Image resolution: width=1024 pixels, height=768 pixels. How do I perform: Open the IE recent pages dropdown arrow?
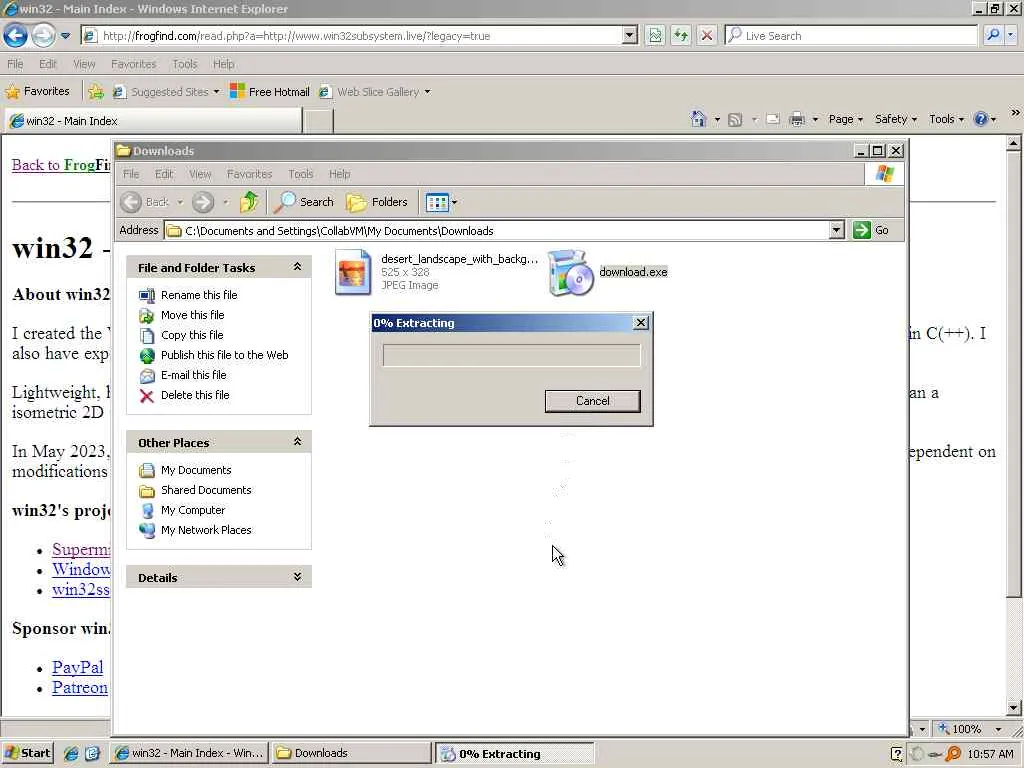click(x=65, y=36)
